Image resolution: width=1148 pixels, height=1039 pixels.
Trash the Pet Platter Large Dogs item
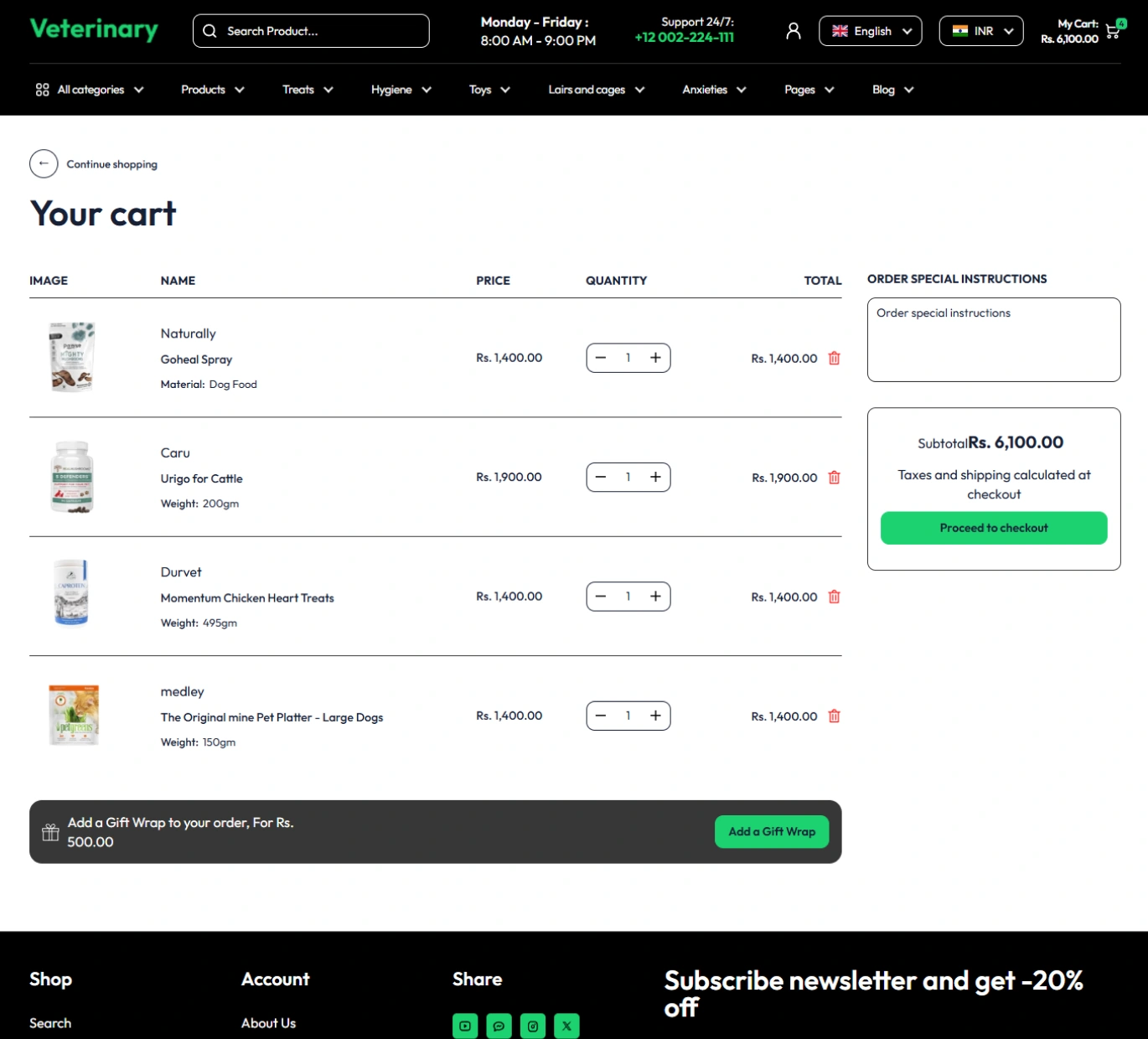(x=834, y=716)
